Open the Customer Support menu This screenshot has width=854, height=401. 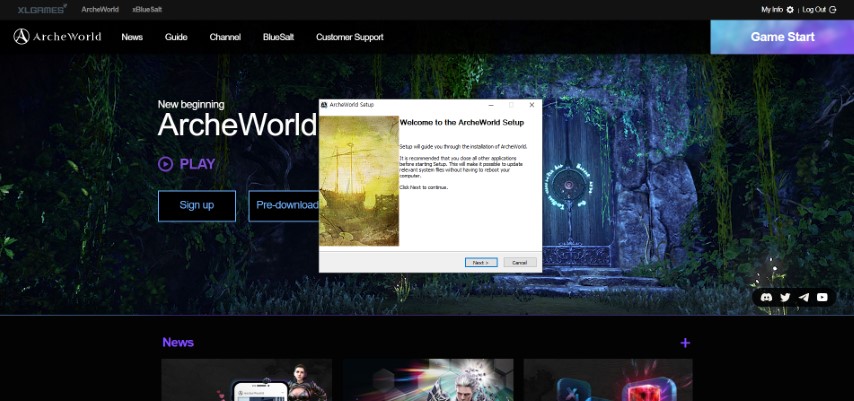click(x=350, y=37)
